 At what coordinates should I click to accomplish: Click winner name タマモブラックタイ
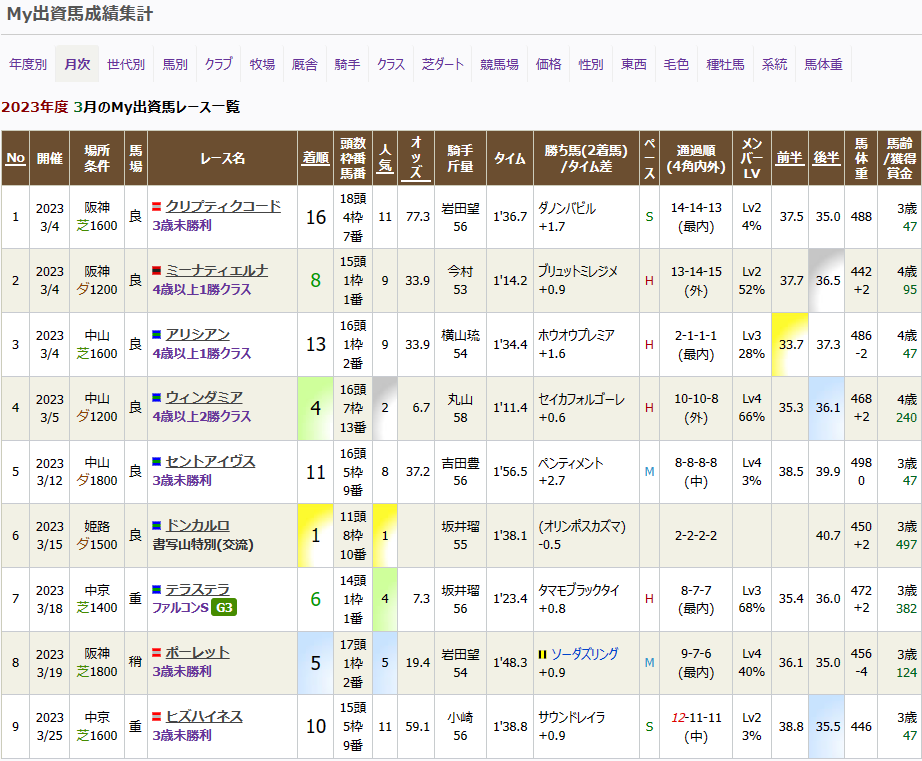point(579,590)
